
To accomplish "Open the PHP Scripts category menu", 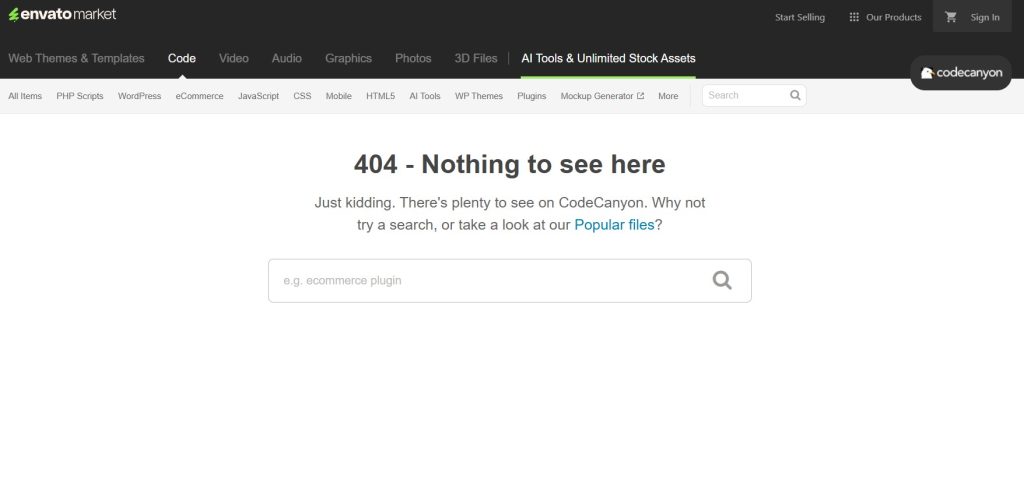I will 80,96.
